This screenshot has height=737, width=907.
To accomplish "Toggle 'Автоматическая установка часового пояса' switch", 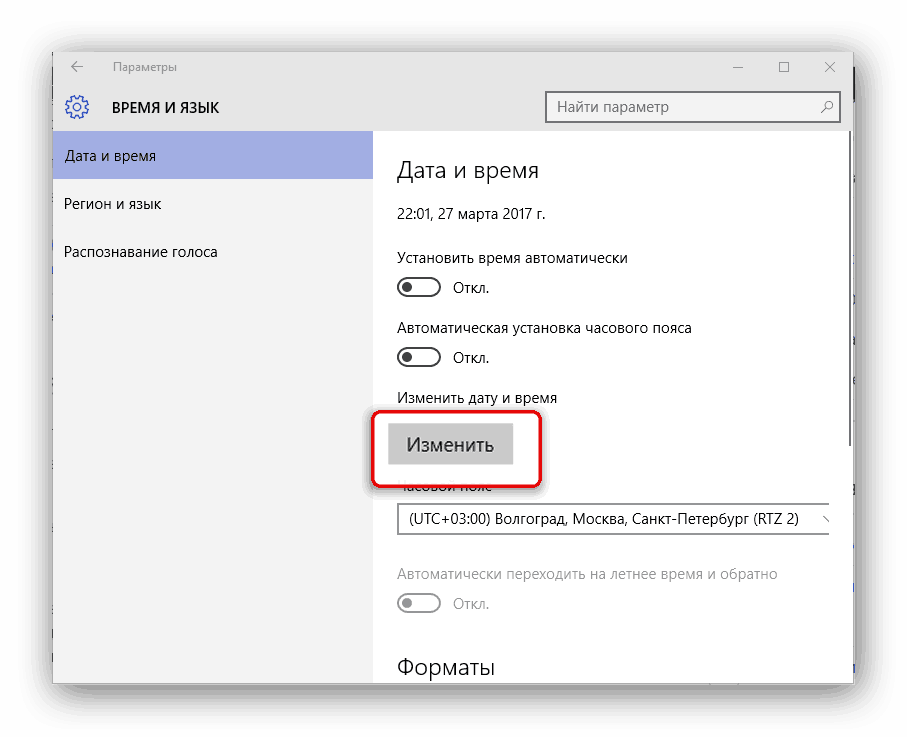I will click(419, 358).
